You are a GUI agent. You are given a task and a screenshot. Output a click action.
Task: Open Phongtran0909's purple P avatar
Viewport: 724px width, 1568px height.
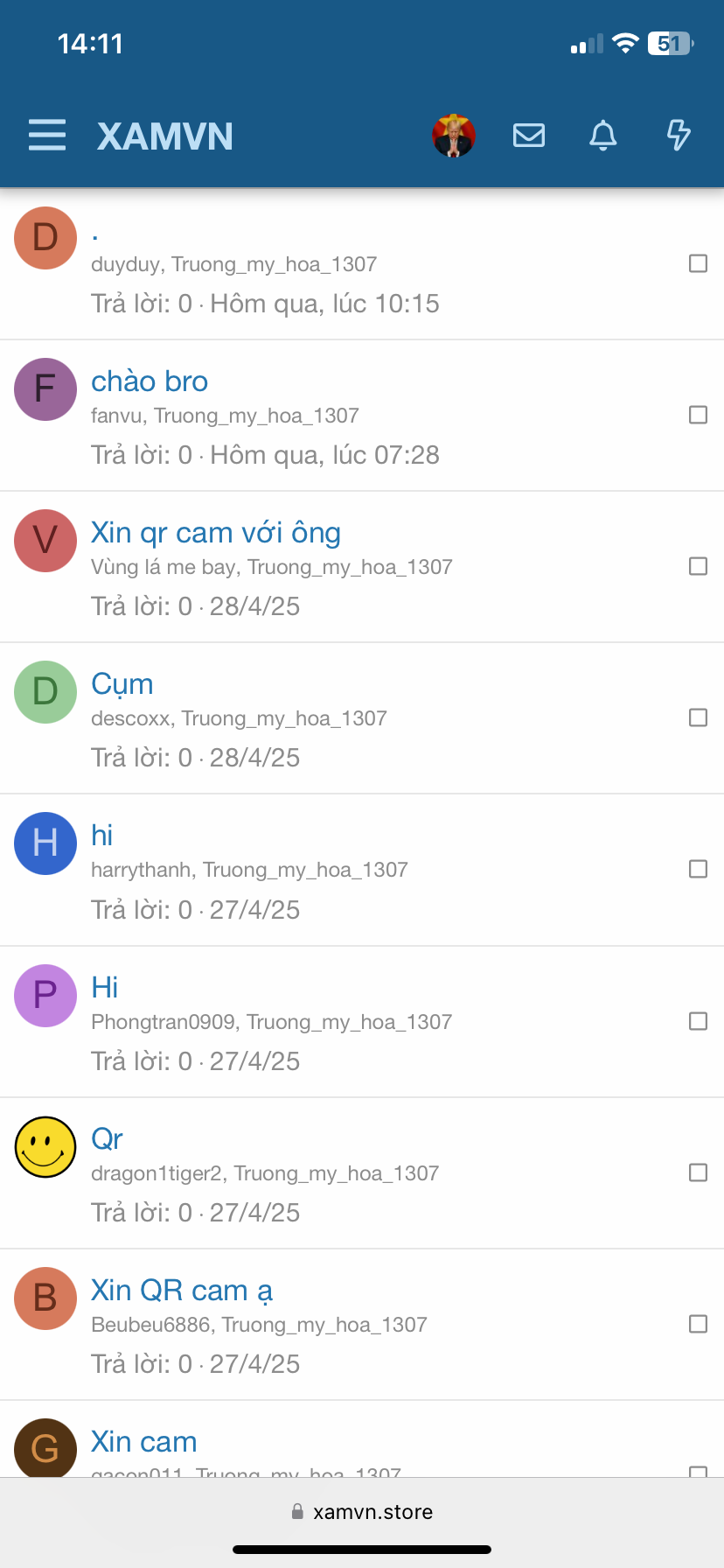pyautogui.click(x=45, y=995)
